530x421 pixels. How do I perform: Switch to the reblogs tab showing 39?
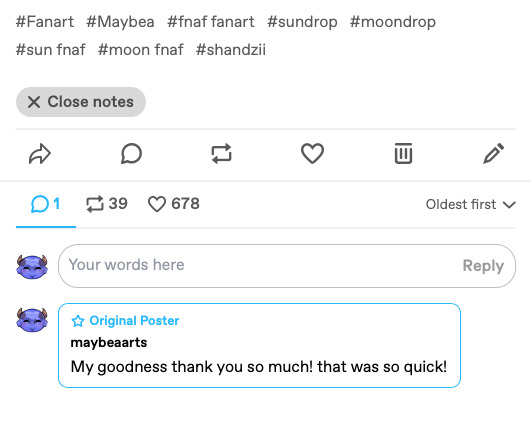(x=106, y=204)
